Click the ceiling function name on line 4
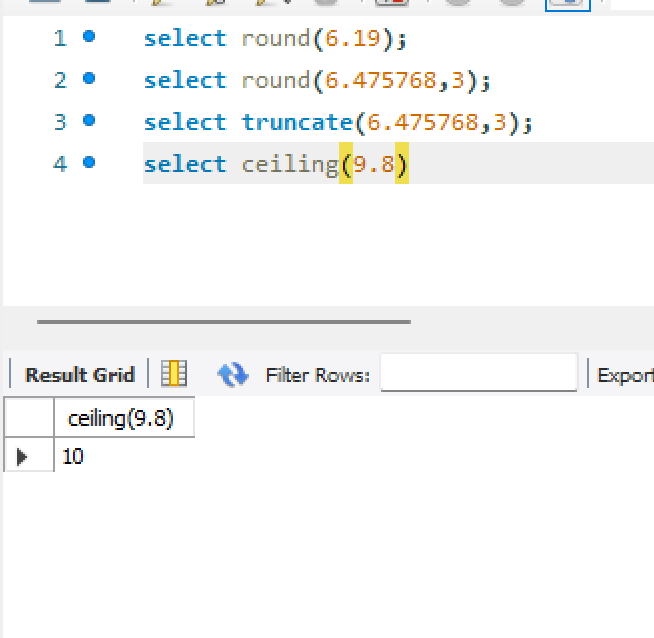The image size is (654, 638). tap(290, 165)
